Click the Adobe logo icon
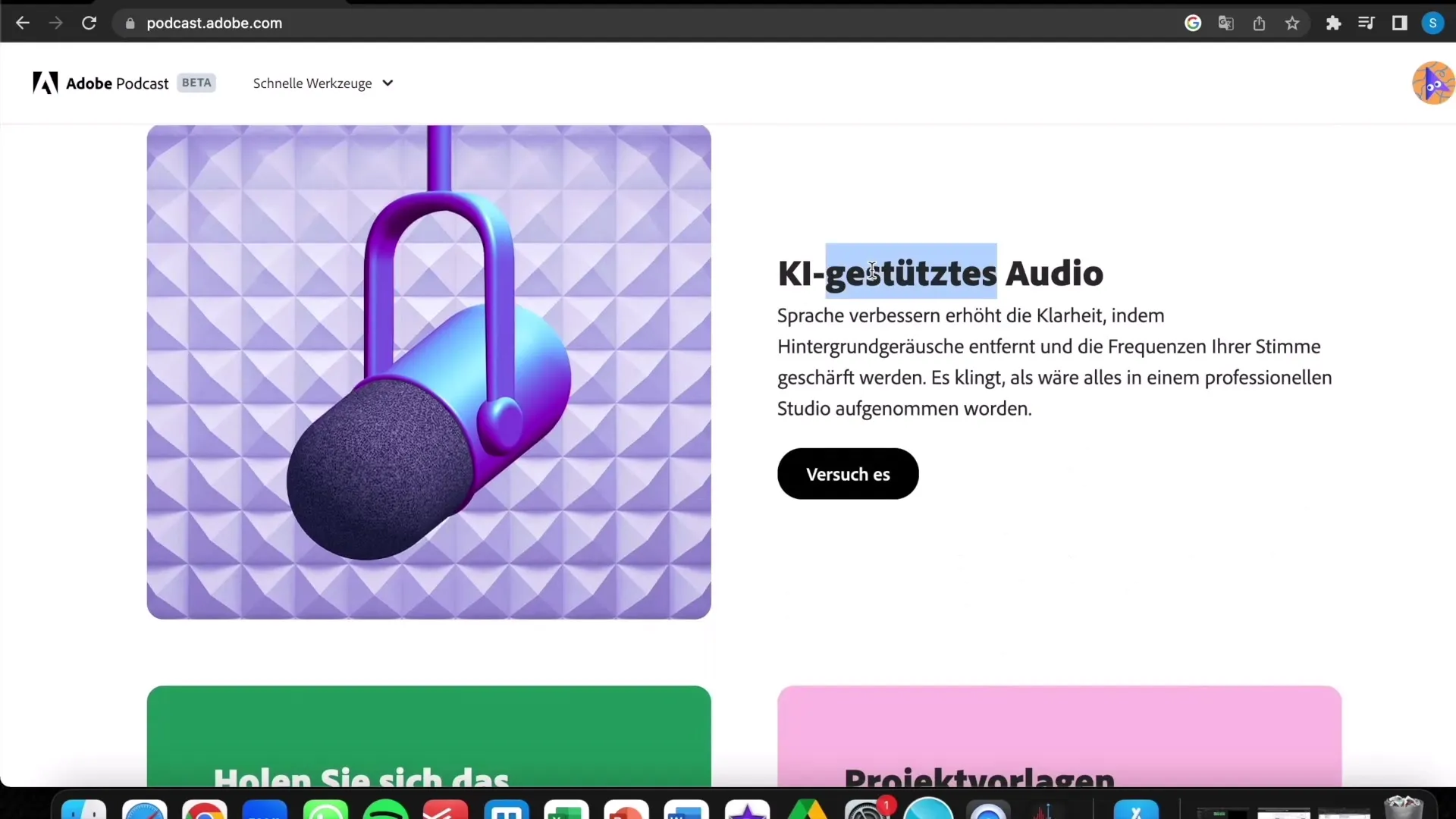Screen dimensions: 1456x819 [45, 83]
